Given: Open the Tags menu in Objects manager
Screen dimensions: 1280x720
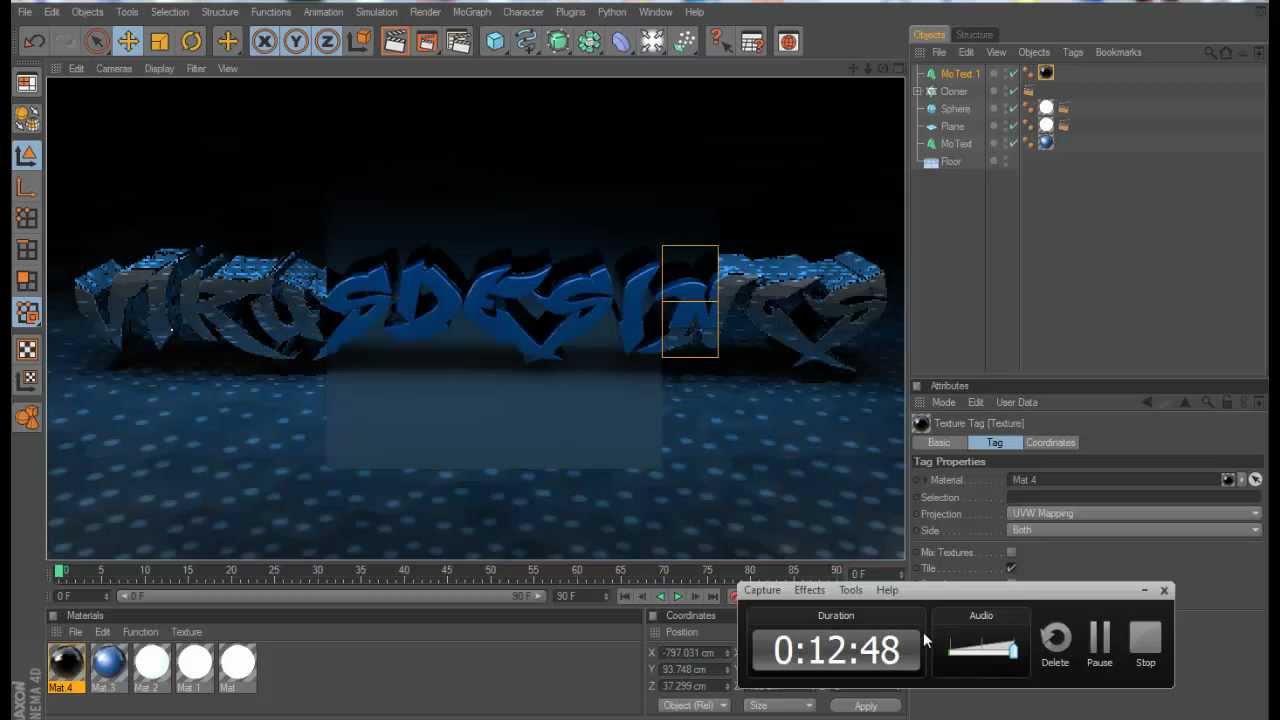Looking at the screenshot, I should tap(1072, 53).
